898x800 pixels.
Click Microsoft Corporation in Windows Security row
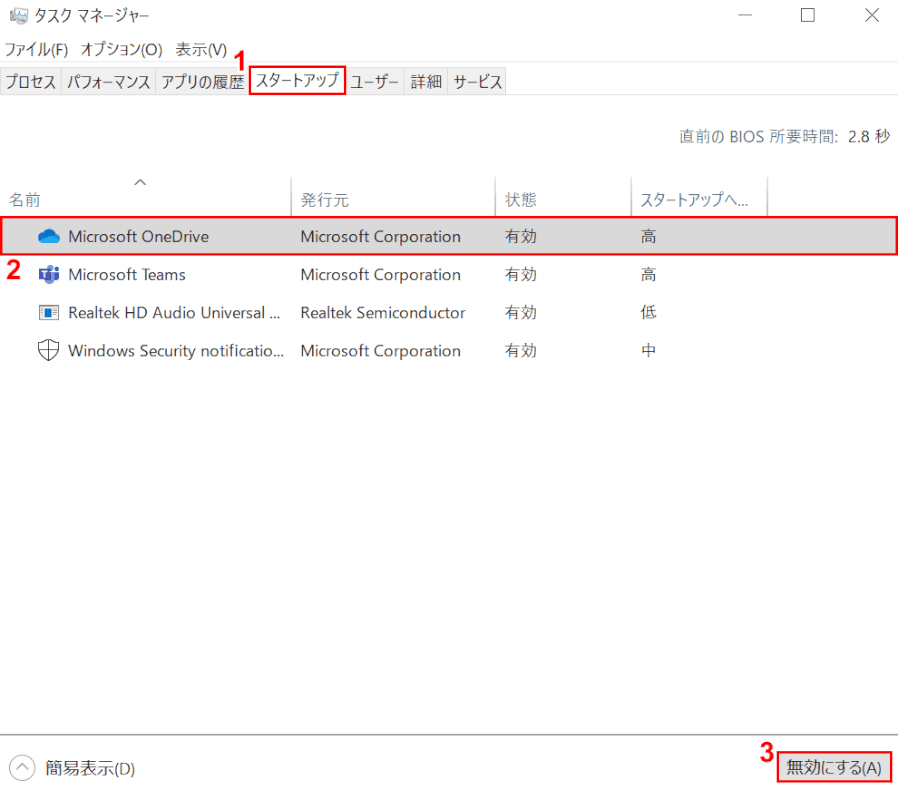(380, 350)
